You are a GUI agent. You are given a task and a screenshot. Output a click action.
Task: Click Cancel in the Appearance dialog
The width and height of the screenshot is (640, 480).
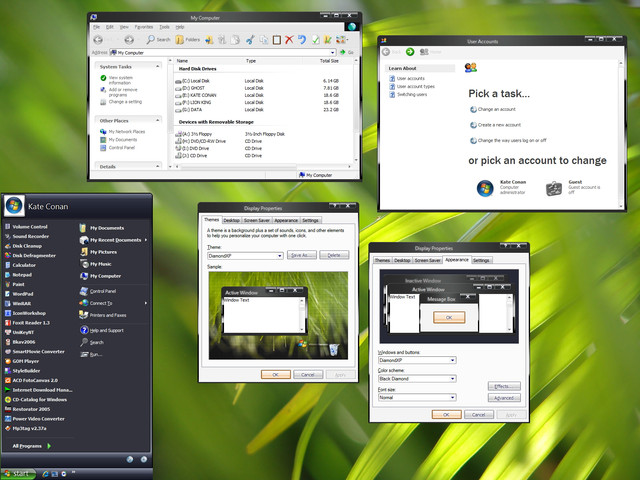coord(479,415)
